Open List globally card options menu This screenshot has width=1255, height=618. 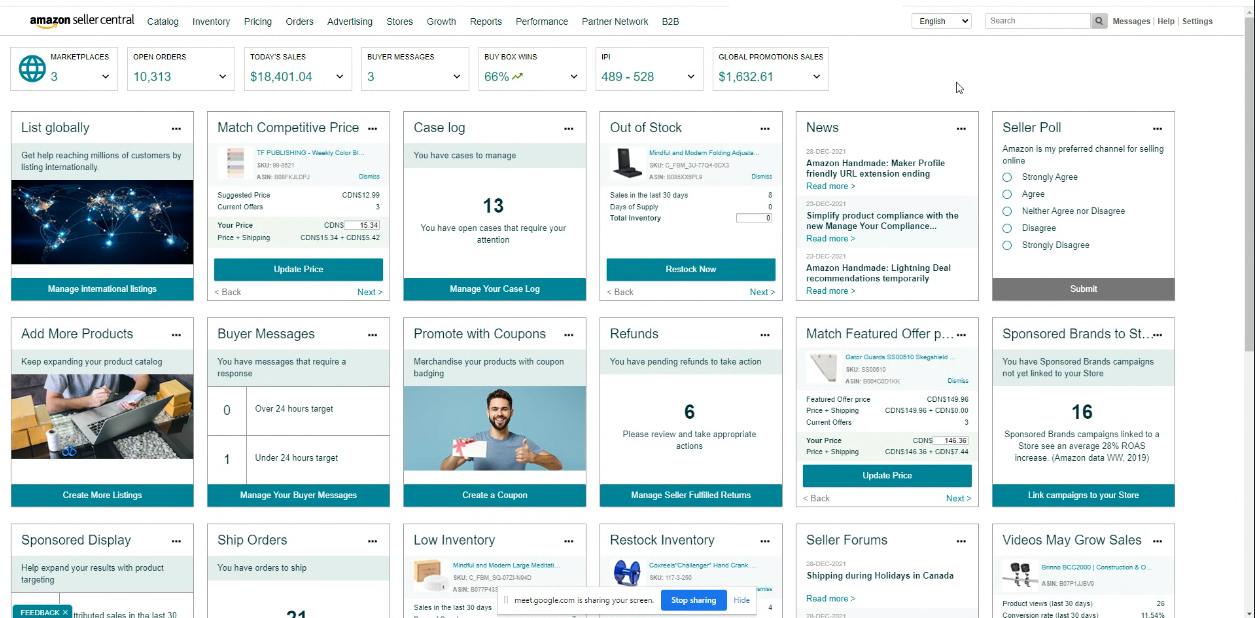click(x=176, y=128)
